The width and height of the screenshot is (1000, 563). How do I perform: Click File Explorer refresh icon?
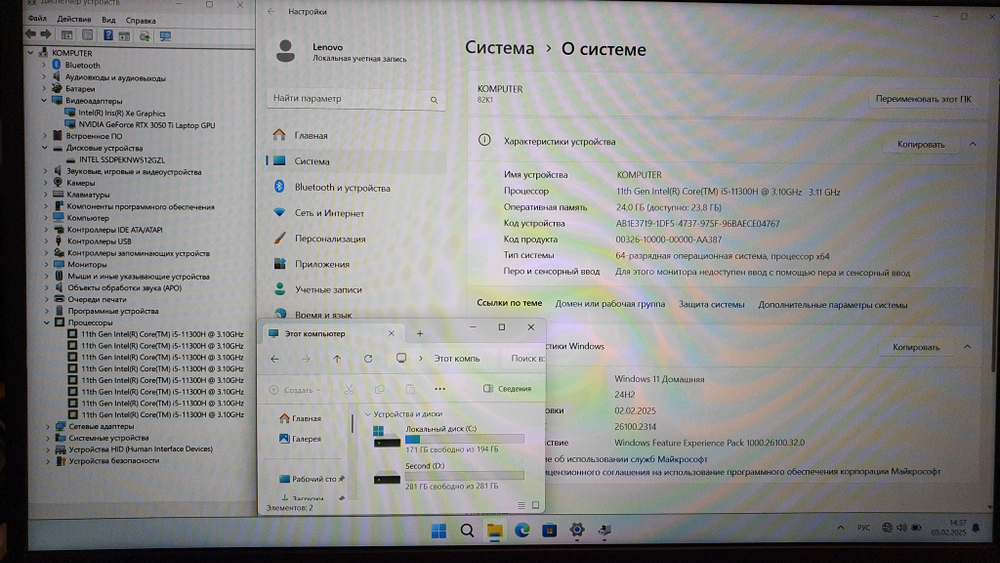tap(368, 359)
